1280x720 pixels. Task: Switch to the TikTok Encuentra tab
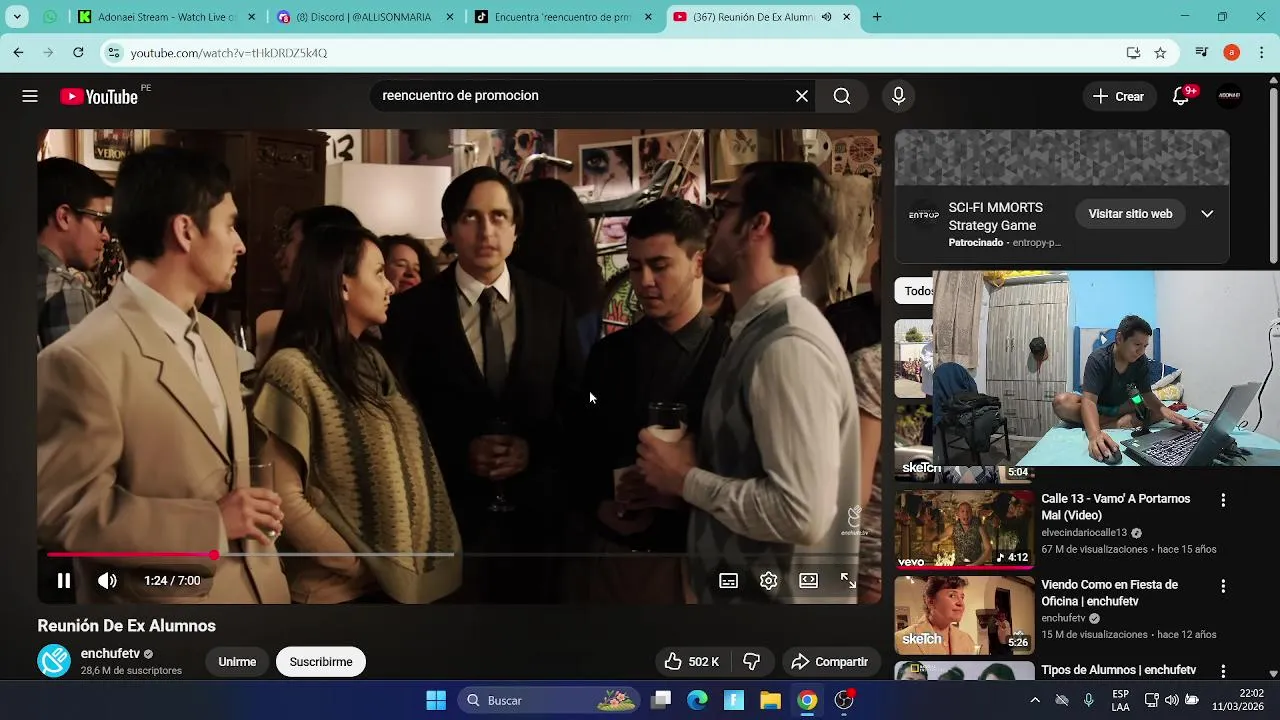pyautogui.click(x=564, y=17)
